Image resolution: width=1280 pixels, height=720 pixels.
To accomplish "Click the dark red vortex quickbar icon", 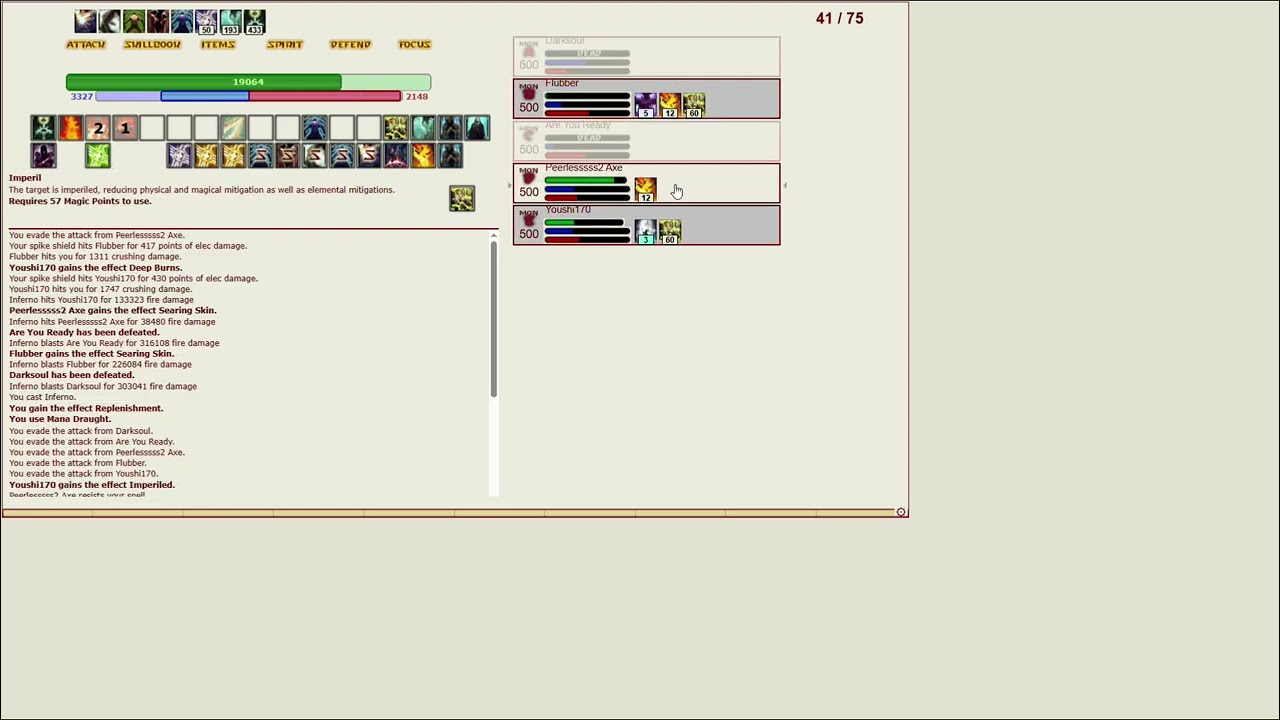I will (395, 155).
